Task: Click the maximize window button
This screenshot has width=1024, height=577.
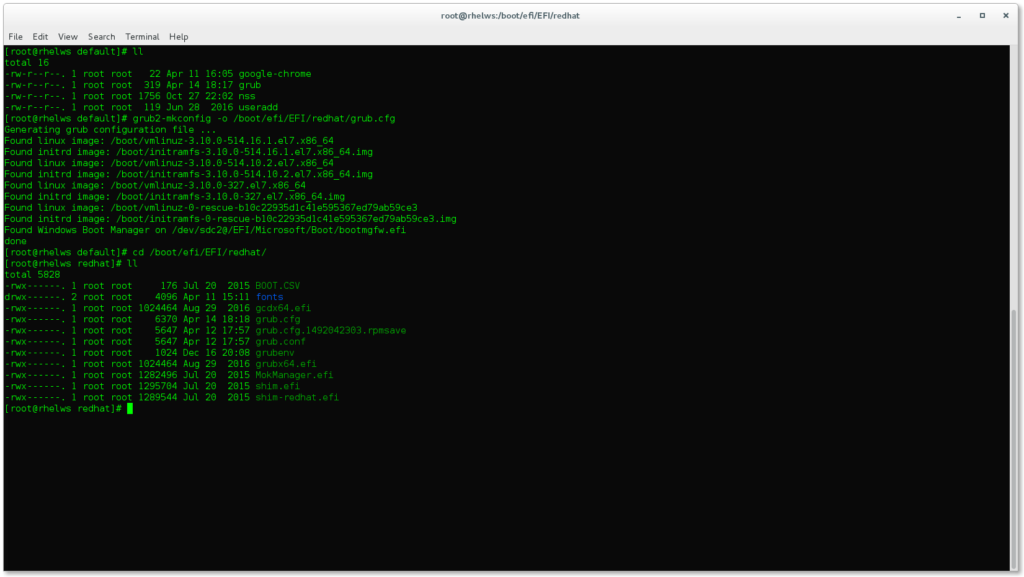Action: click(x=983, y=15)
